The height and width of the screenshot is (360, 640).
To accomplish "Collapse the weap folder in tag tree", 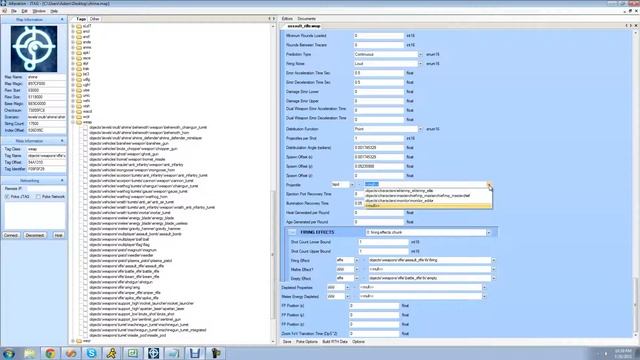I will tap(73, 122).
